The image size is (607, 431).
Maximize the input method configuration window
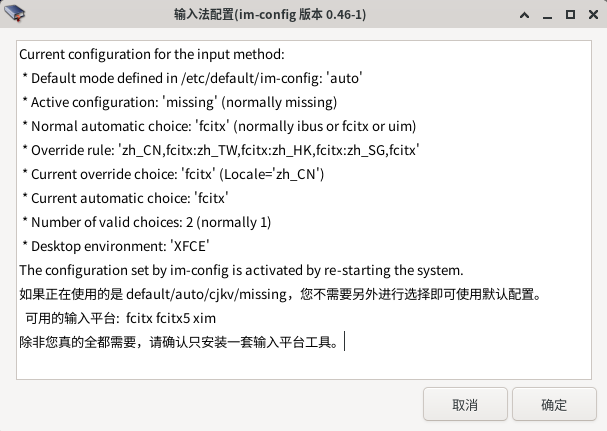point(570,15)
